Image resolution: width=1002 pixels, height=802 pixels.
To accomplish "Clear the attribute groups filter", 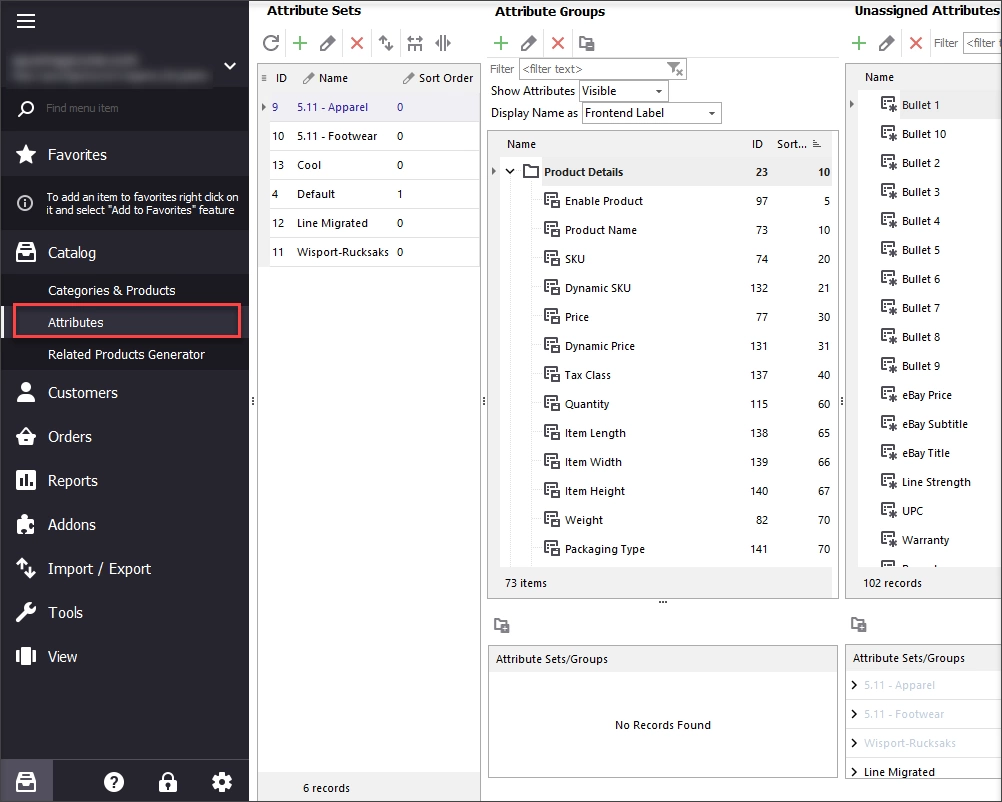I will tap(675, 68).
